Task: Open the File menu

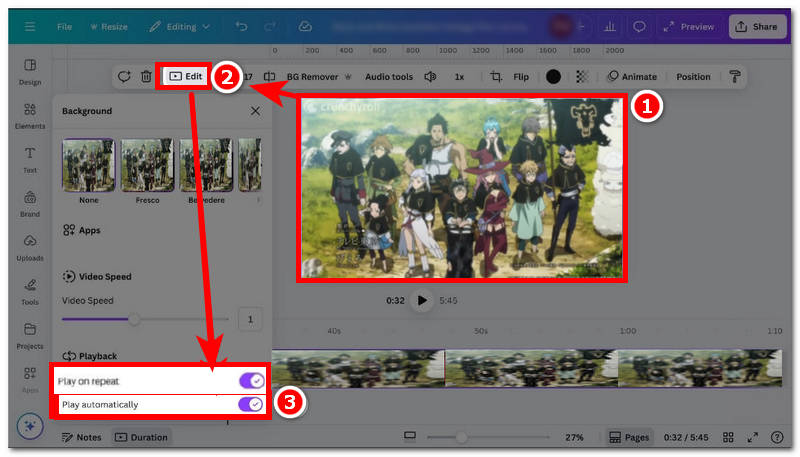Action: (x=64, y=26)
